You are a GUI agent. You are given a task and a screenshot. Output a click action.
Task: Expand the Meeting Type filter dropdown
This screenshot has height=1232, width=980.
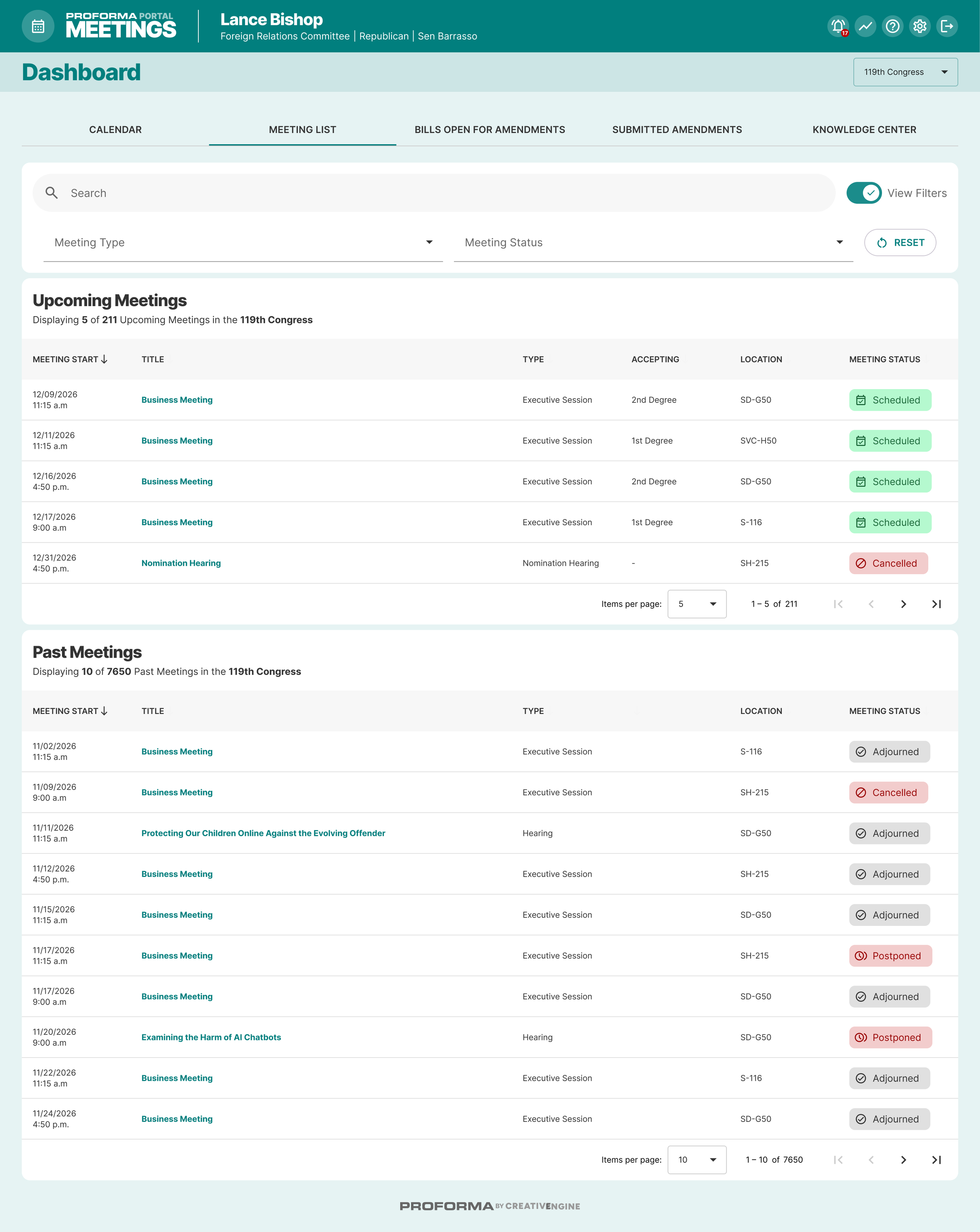[243, 243]
